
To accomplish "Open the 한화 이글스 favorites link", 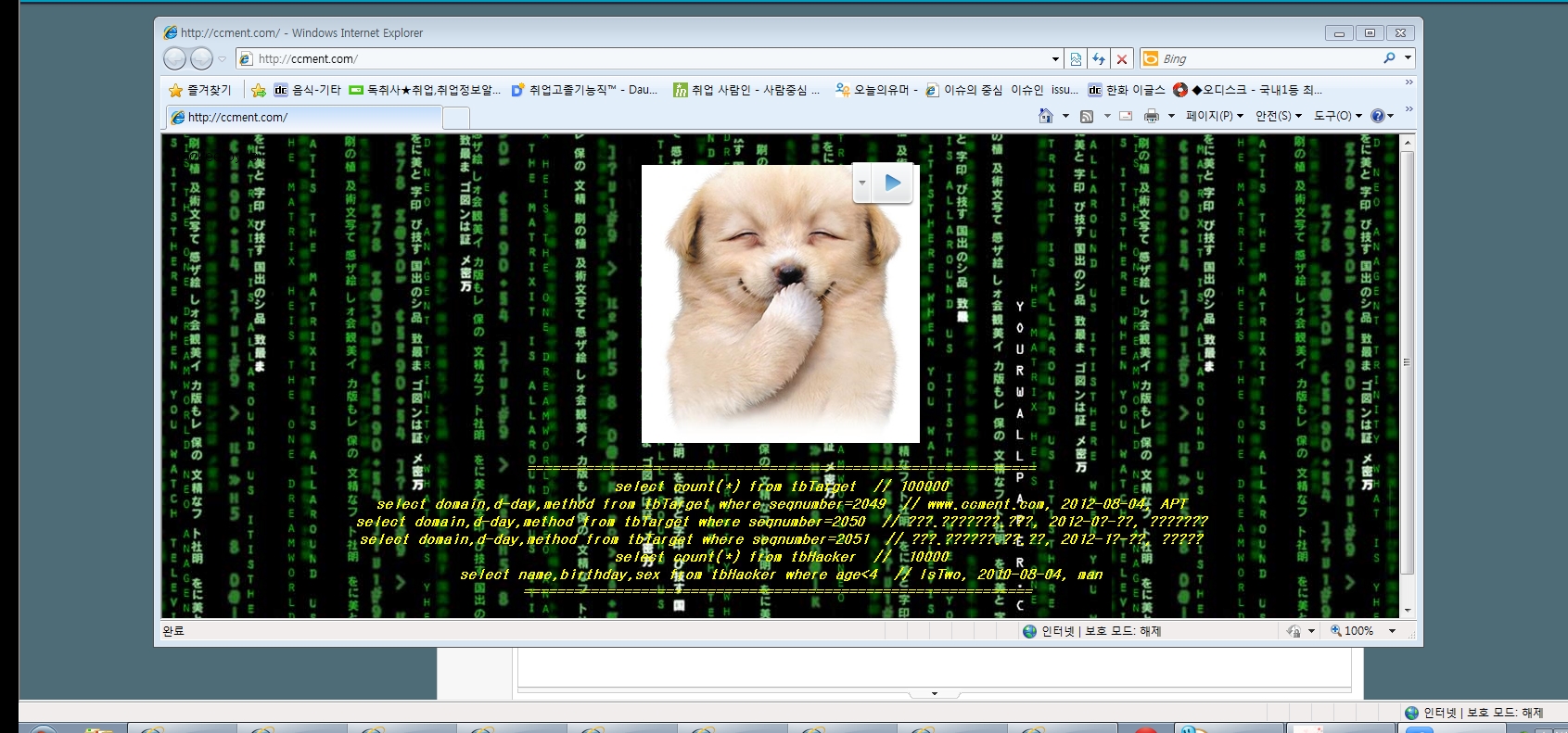I will (x=1127, y=90).
